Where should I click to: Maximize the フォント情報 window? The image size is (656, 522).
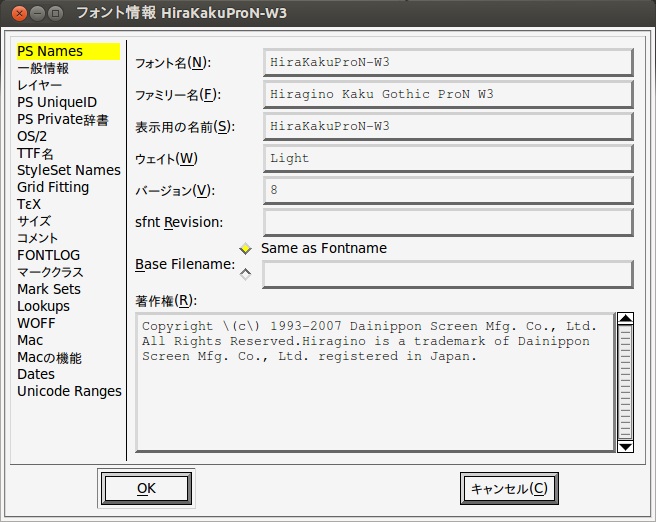(55, 13)
